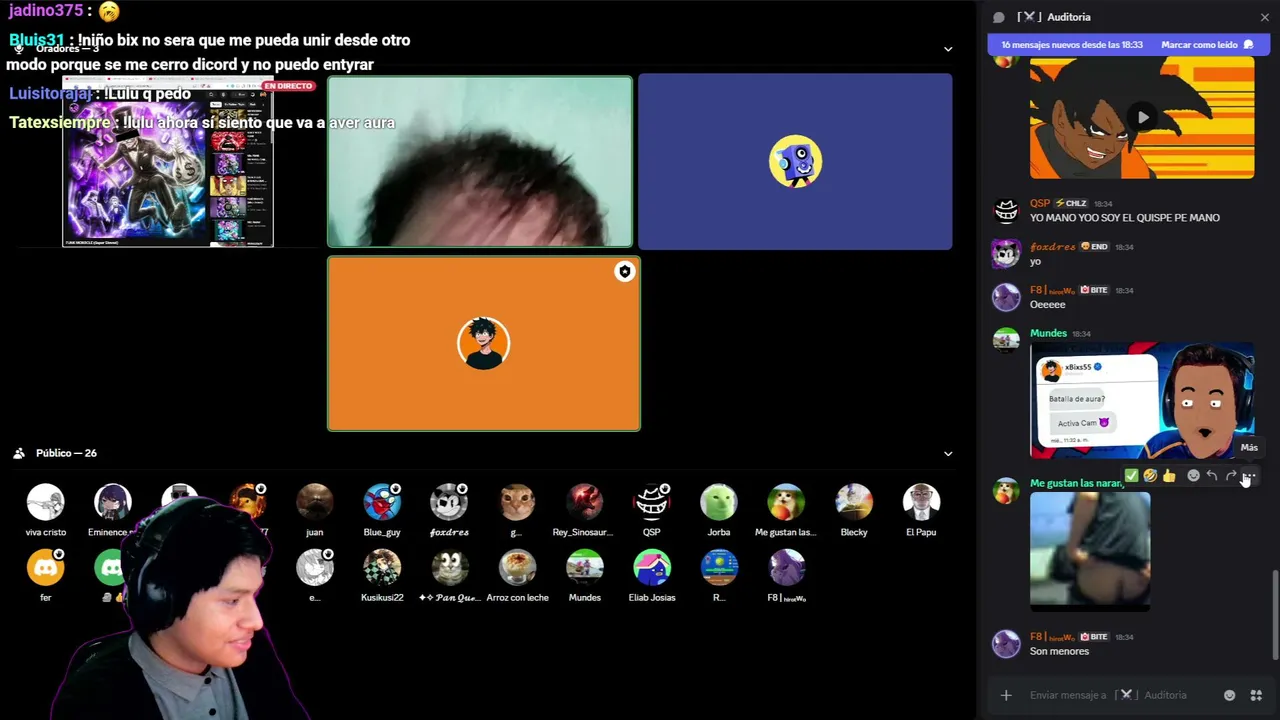Open juan's audience avatar

click(314, 502)
